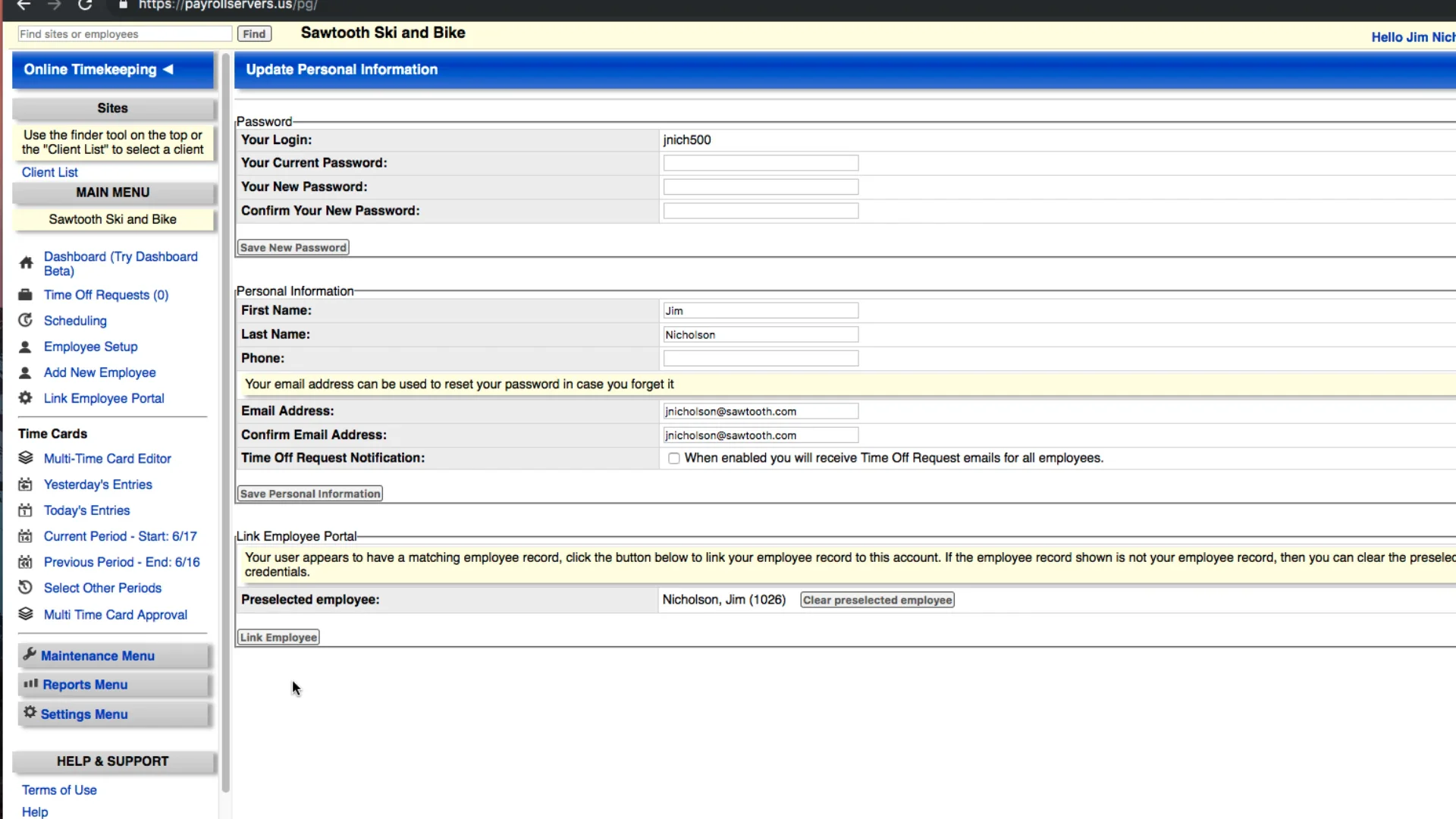This screenshot has height=819, width=1456.
Task: Click the Link Employee button
Action: tap(278, 638)
